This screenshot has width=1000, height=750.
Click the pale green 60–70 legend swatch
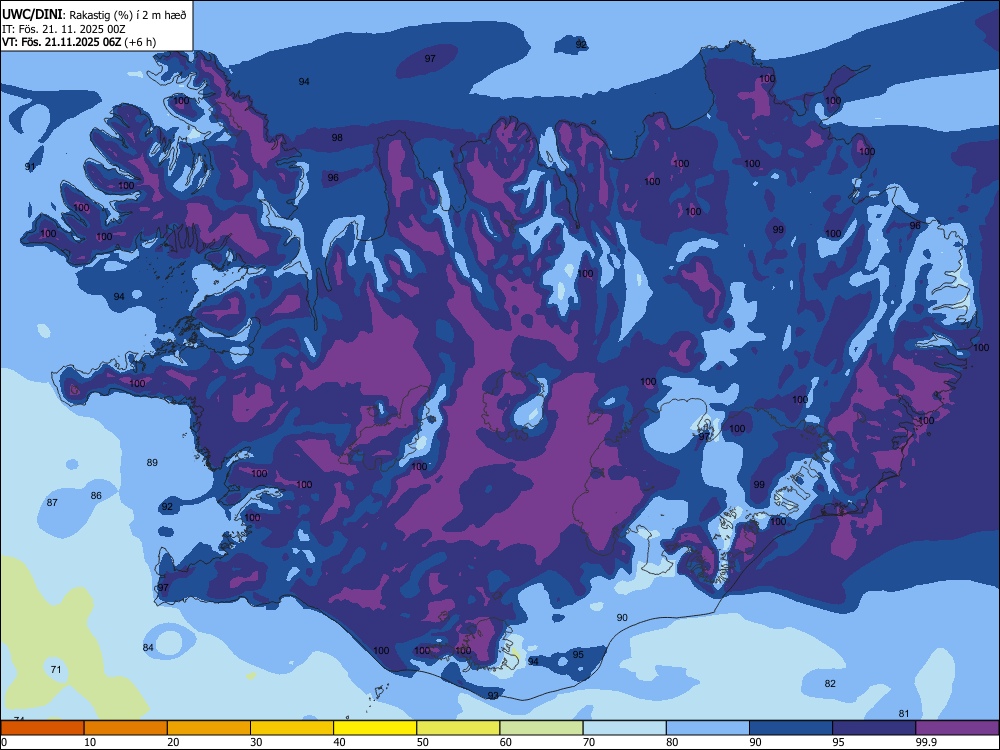[541, 728]
